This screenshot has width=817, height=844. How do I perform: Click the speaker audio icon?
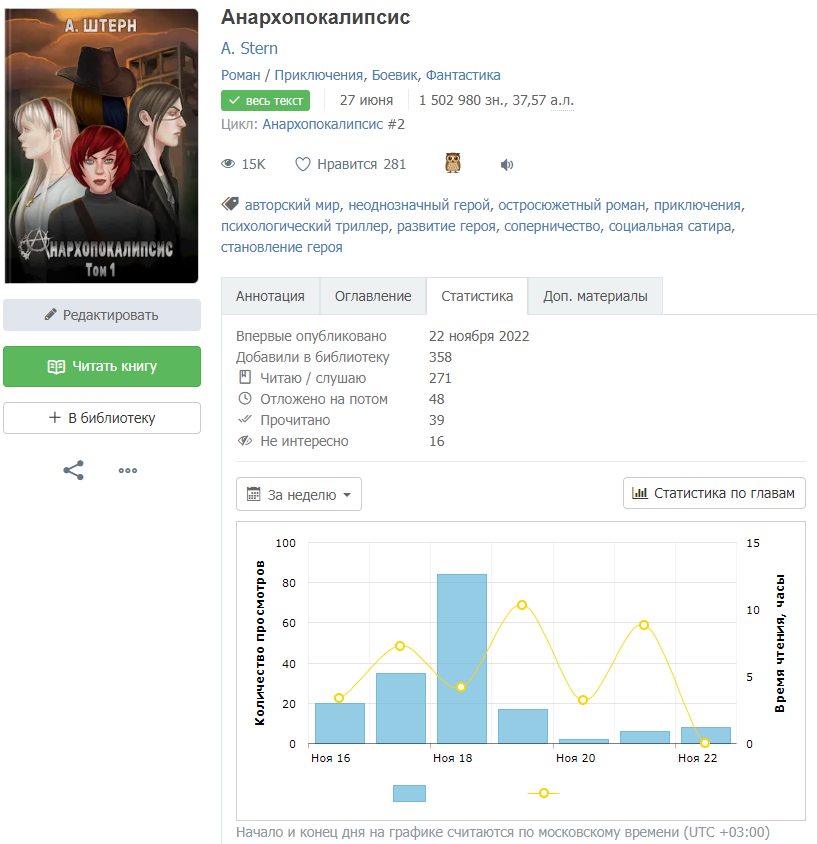[x=506, y=165]
